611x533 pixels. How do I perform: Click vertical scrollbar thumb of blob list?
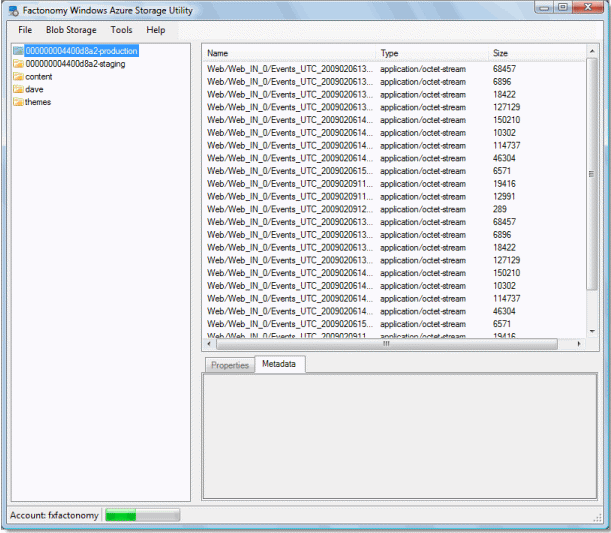tap(592, 174)
